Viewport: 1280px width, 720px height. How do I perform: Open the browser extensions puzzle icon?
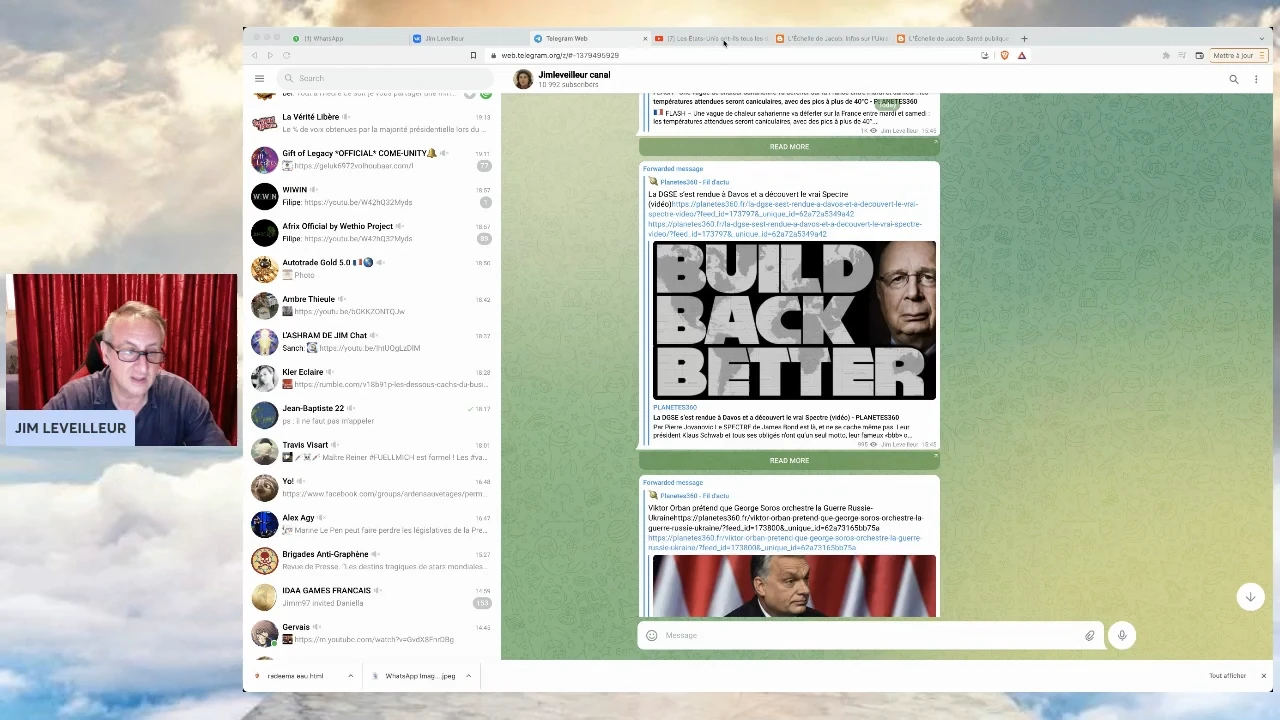[1165, 55]
